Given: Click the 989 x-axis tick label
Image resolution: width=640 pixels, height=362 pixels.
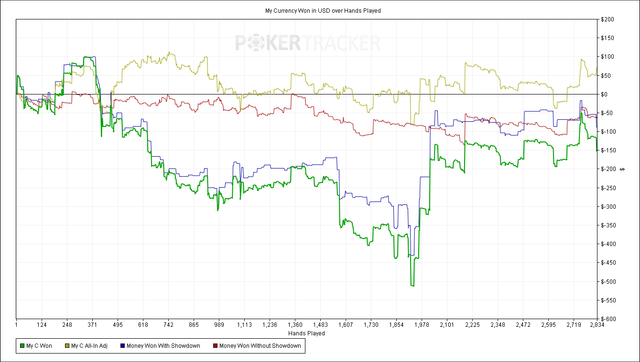Looking at the screenshot, I should tap(219, 325).
